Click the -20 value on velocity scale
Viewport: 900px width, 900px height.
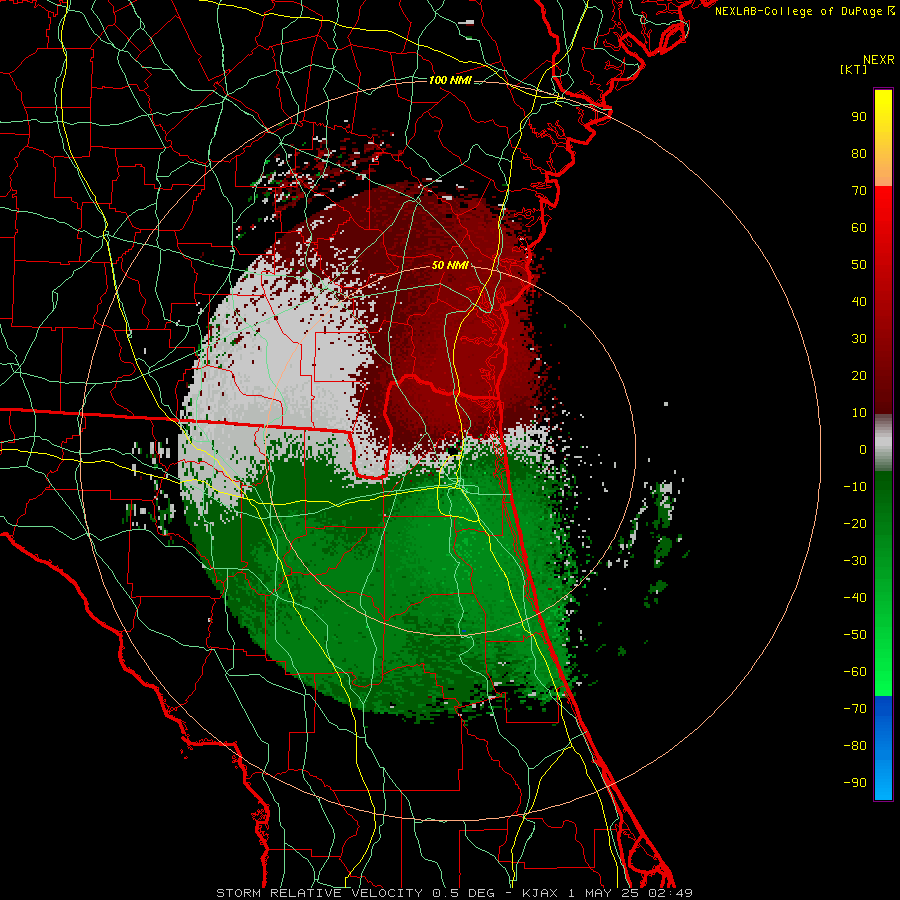855,523
